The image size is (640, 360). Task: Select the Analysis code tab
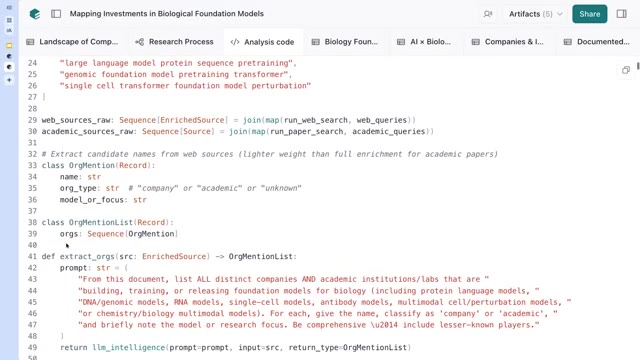[262, 42]
